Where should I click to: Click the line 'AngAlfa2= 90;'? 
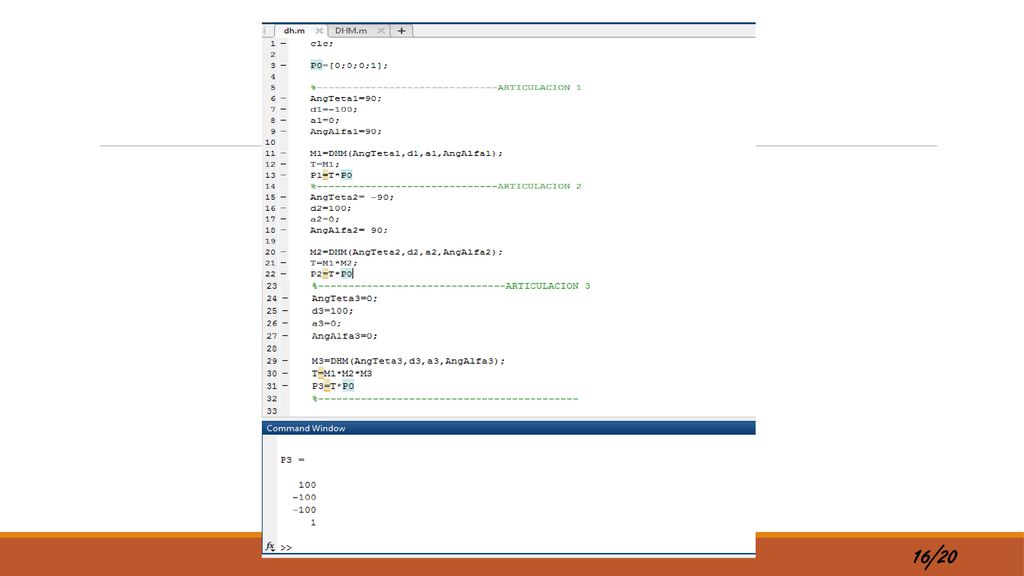(349, 231)
